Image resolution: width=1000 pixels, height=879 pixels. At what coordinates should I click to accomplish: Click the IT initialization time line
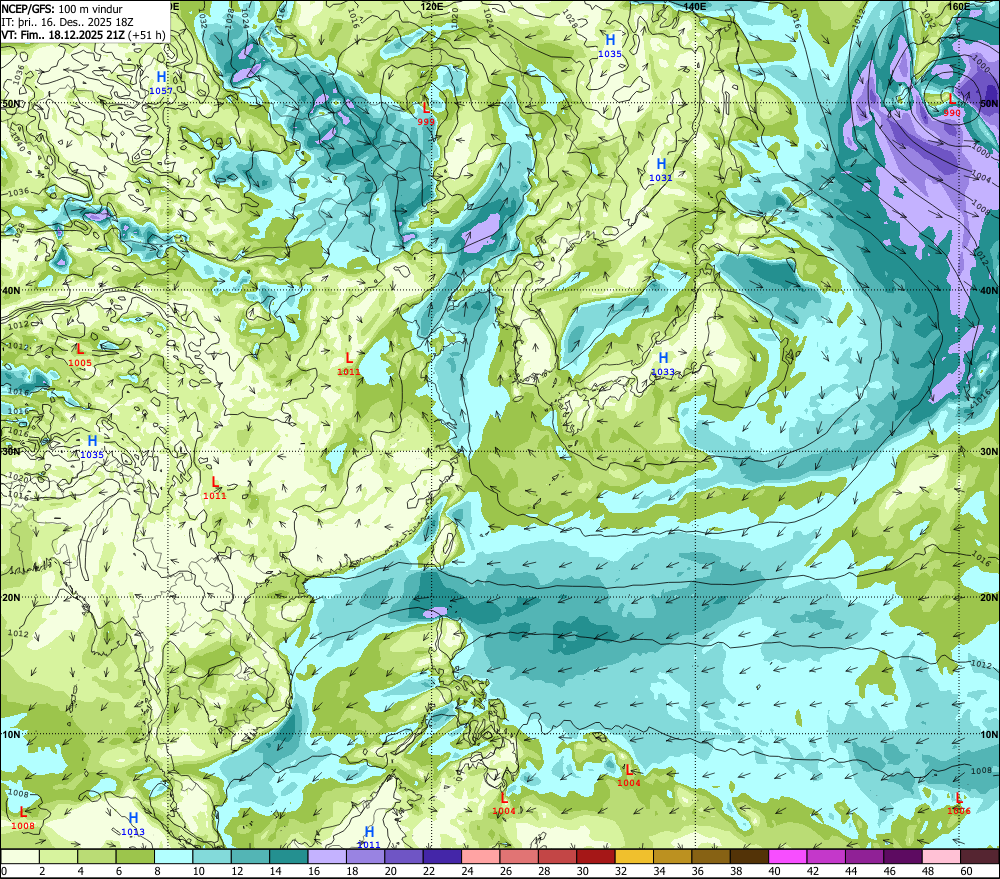[68, 22]
